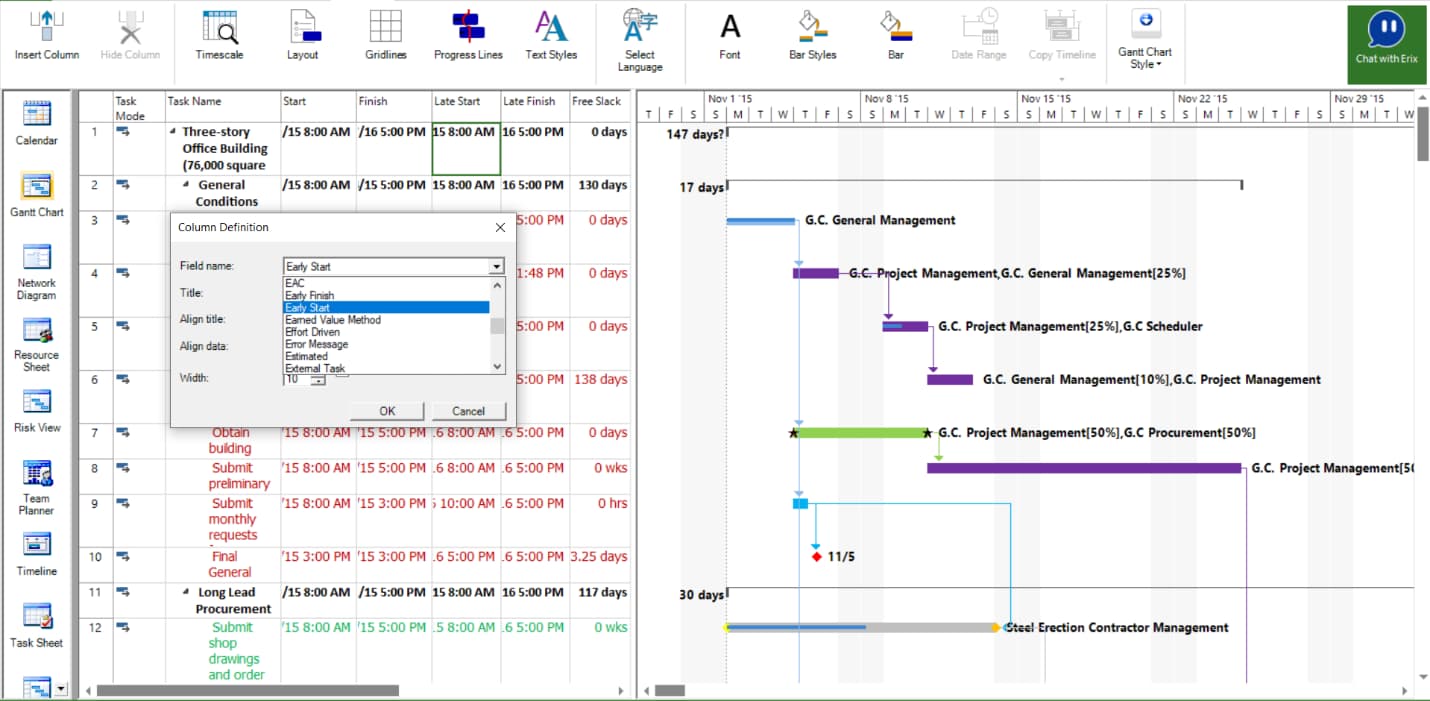Open the Resource Sheet view
Screen dimensions: 1430x701
point(36,335)
